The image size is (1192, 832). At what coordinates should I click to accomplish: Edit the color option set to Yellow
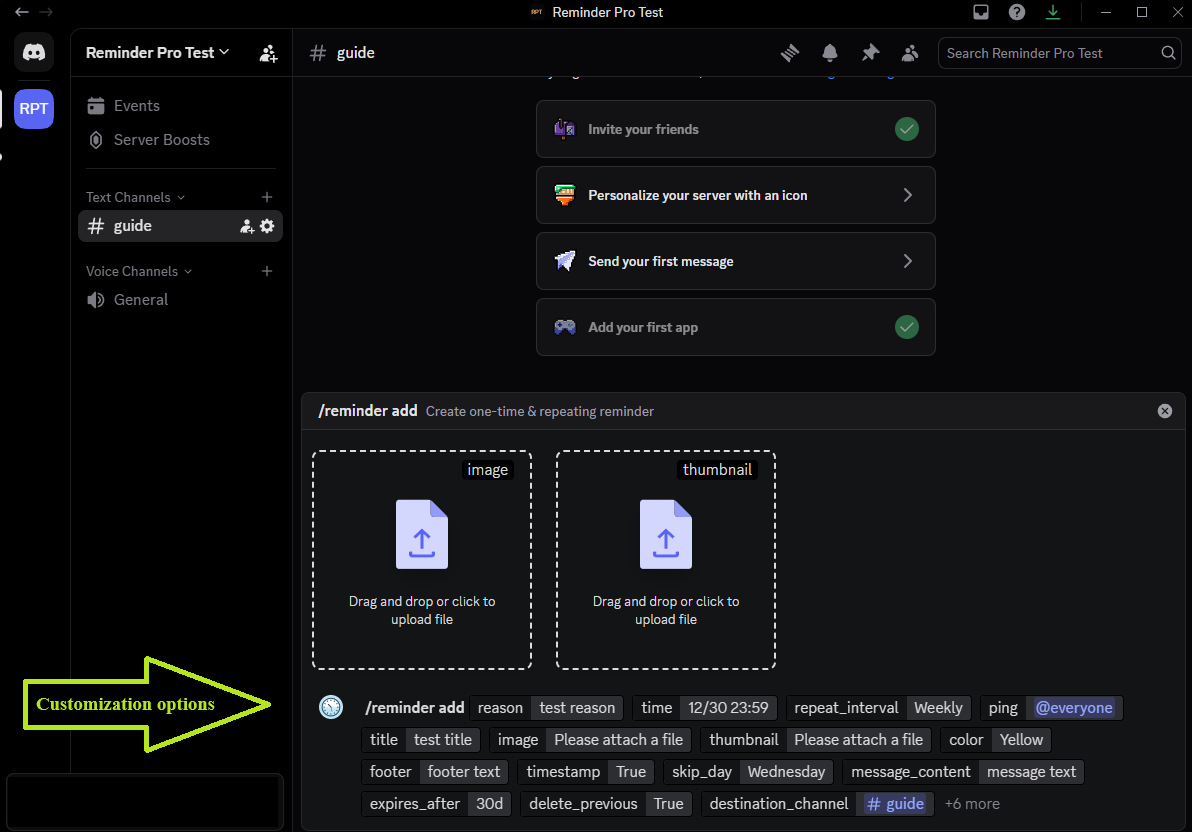point(996,740)
